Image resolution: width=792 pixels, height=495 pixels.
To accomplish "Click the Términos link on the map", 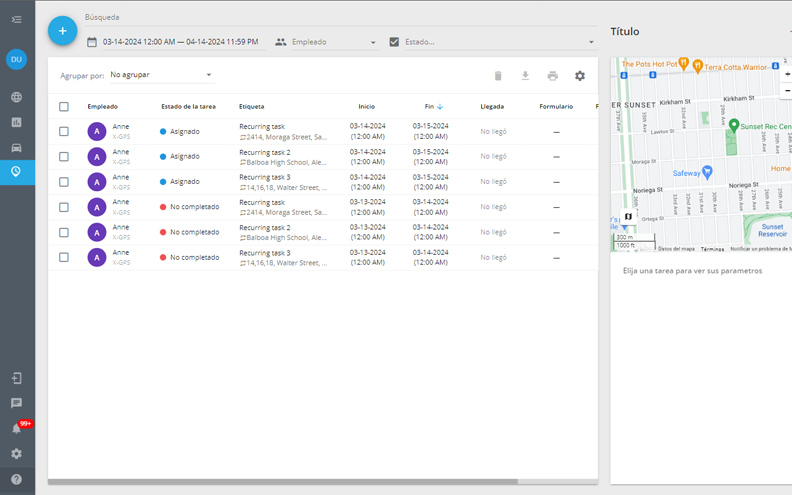I will (712, 248).
